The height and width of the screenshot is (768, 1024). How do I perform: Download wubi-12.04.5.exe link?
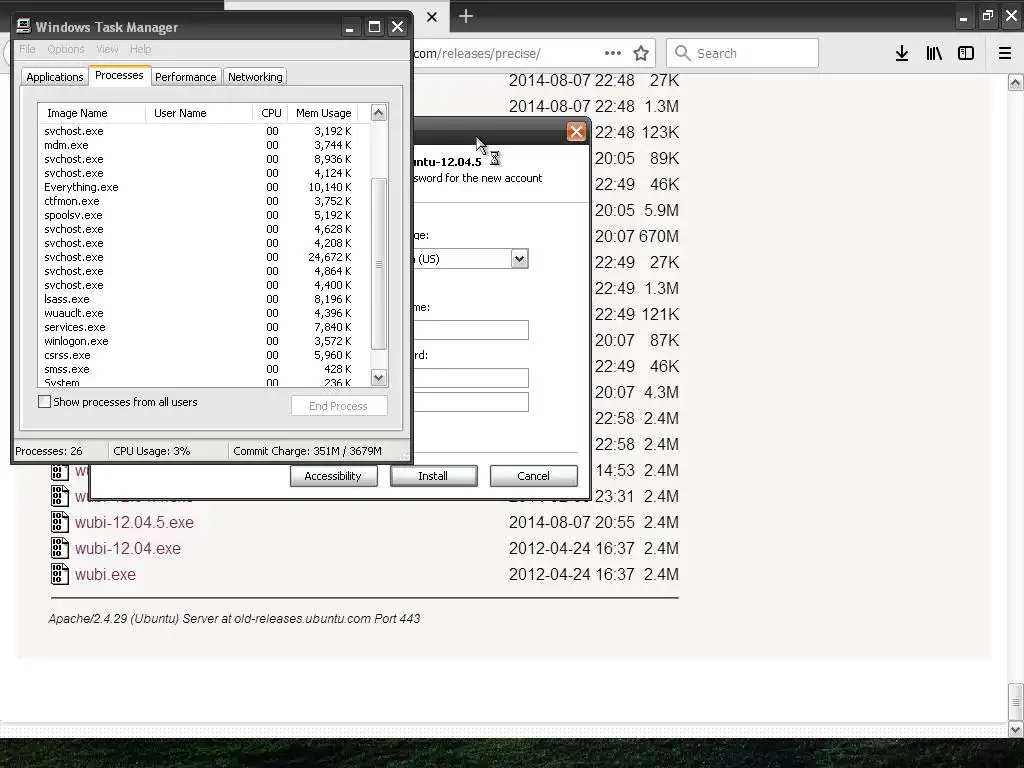(135, 522)
